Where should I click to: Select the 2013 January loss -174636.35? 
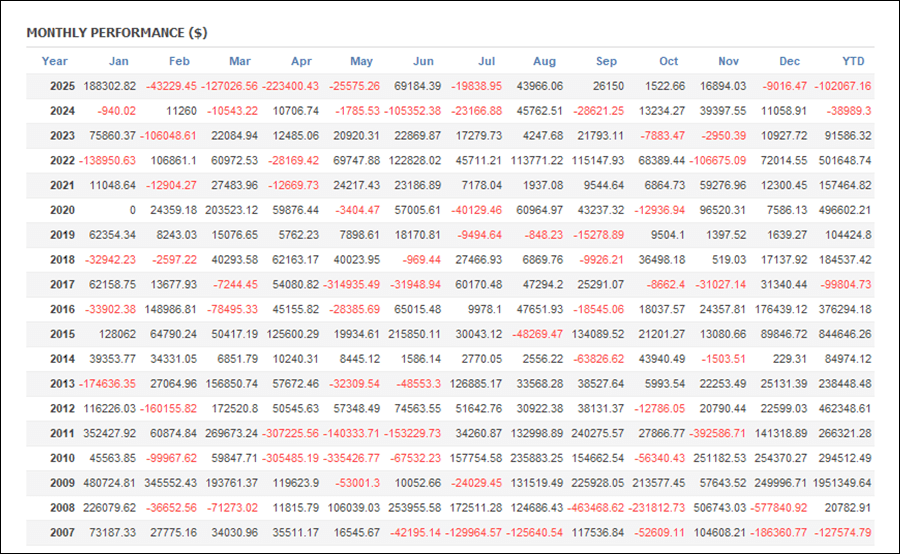coord(105,383)
